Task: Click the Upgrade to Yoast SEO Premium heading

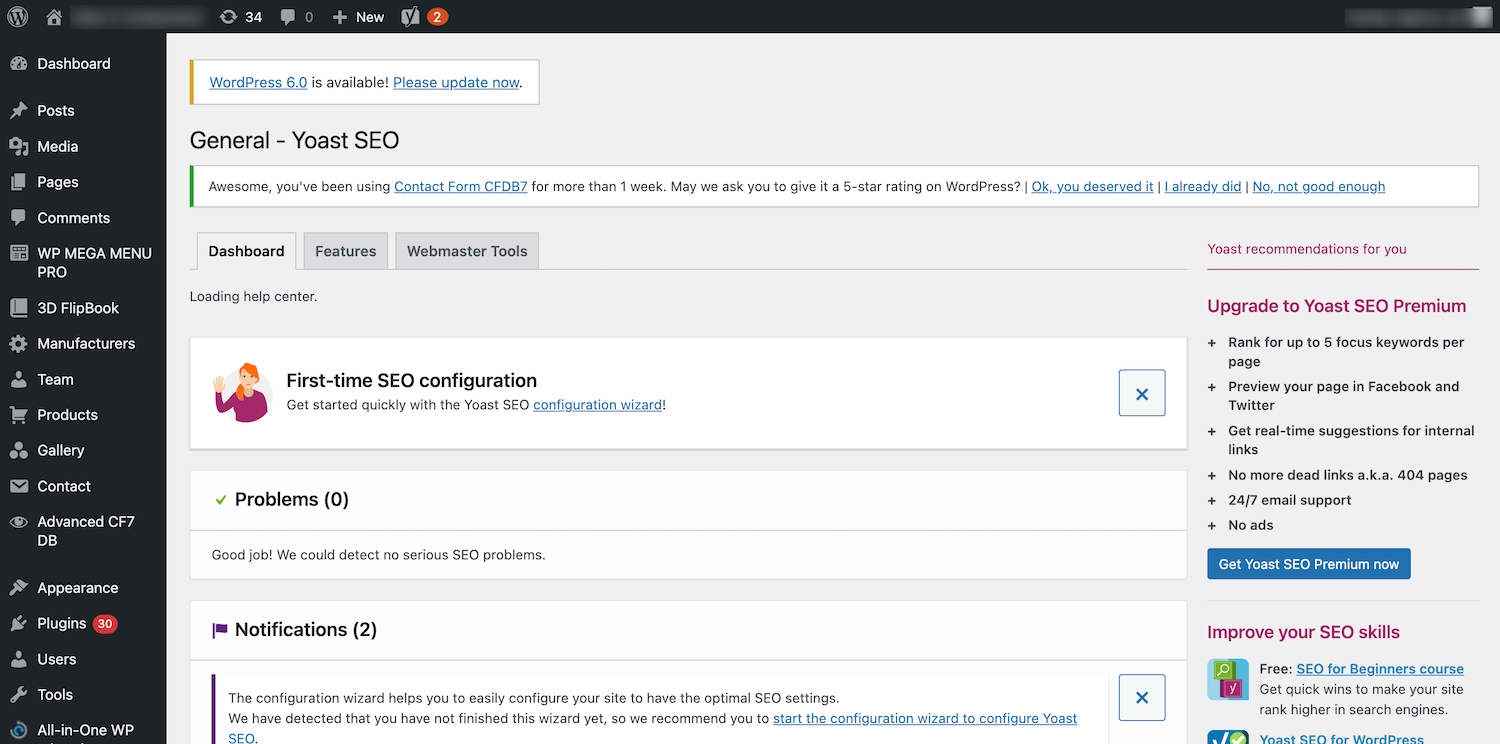Action: [1337, 306]
